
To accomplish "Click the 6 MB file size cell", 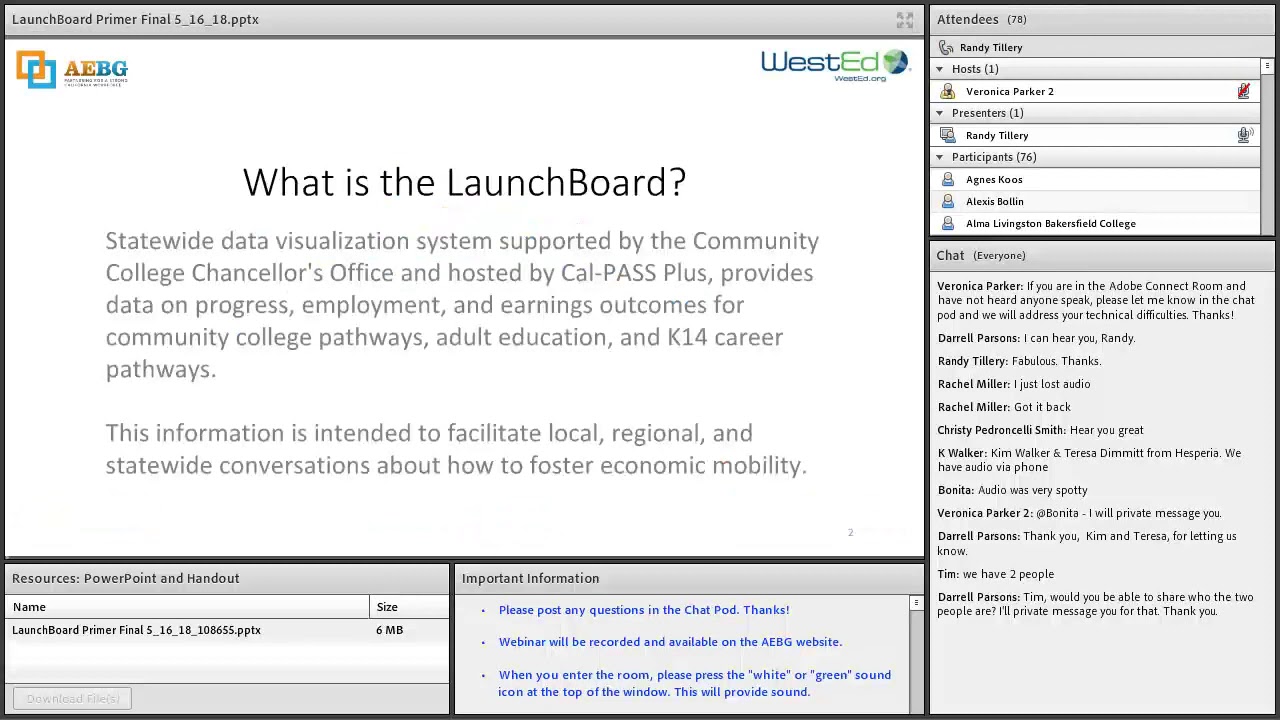I will coord(389,630).
